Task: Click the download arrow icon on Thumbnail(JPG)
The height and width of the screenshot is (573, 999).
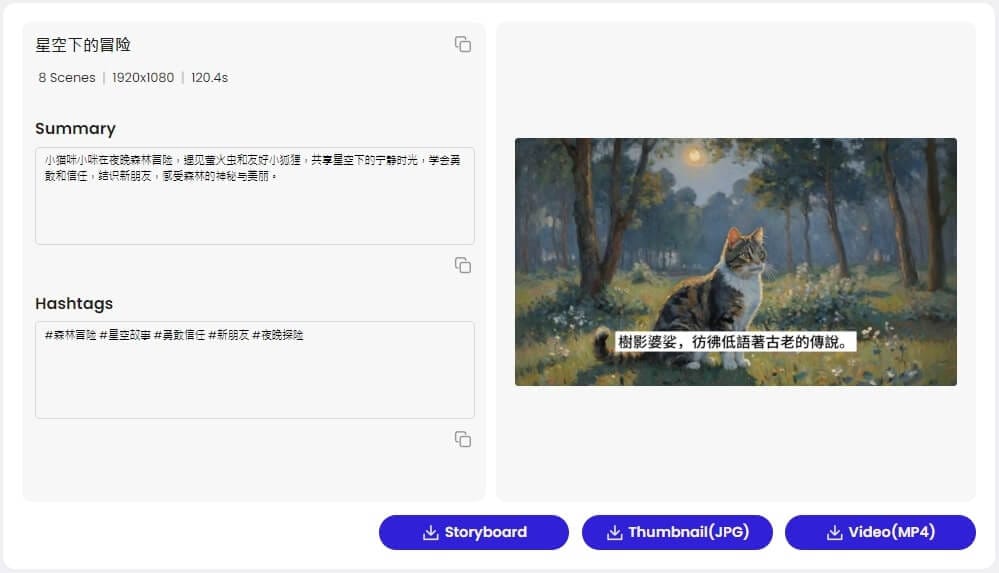Action: click(x=615, y=533)
